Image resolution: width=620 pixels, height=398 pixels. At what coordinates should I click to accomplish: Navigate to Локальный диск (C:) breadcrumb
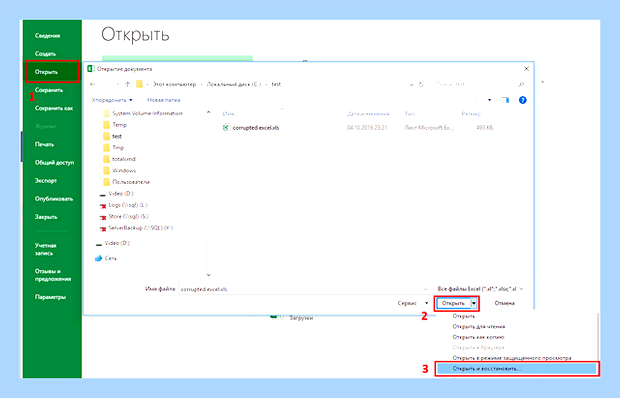234,84
